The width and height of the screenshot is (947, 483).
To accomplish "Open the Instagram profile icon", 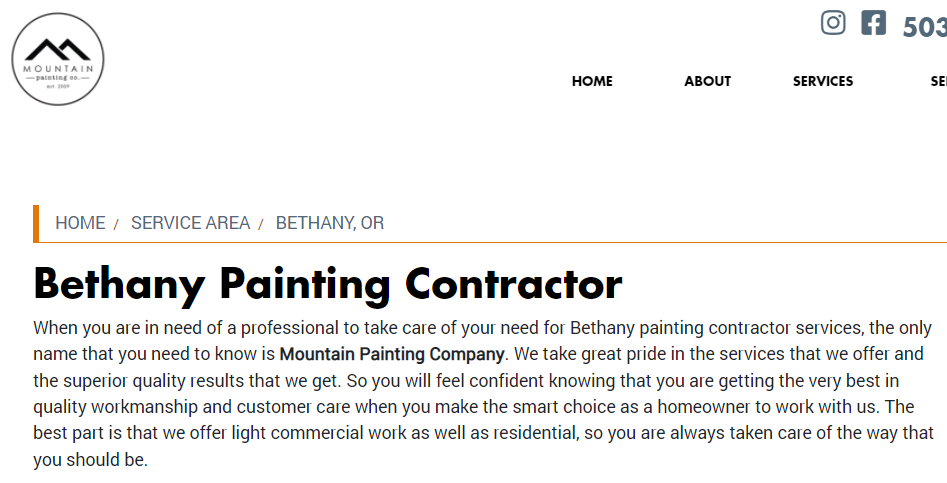I will 833,23.
